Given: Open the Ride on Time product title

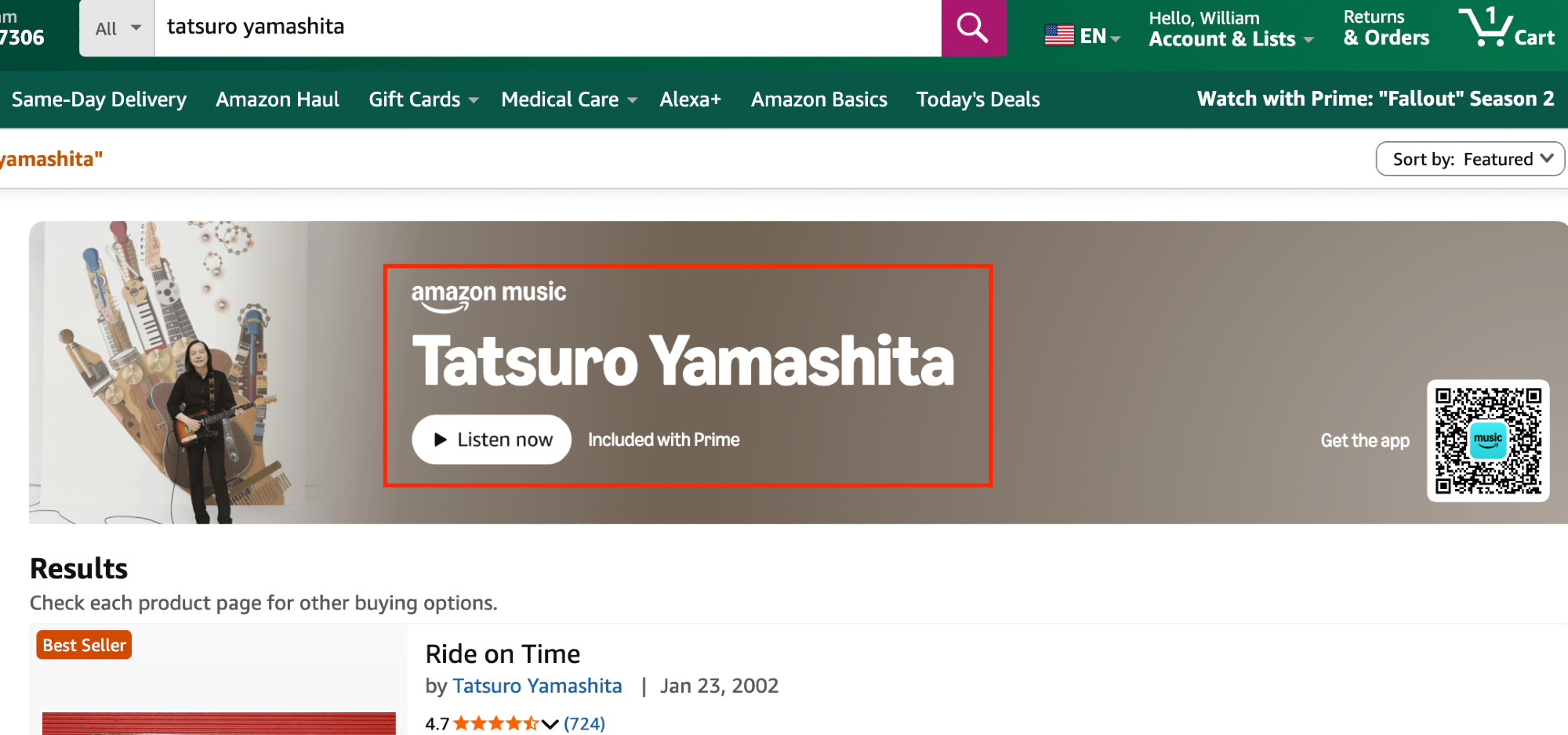Looking at the screenshot, I should [503, 654].
